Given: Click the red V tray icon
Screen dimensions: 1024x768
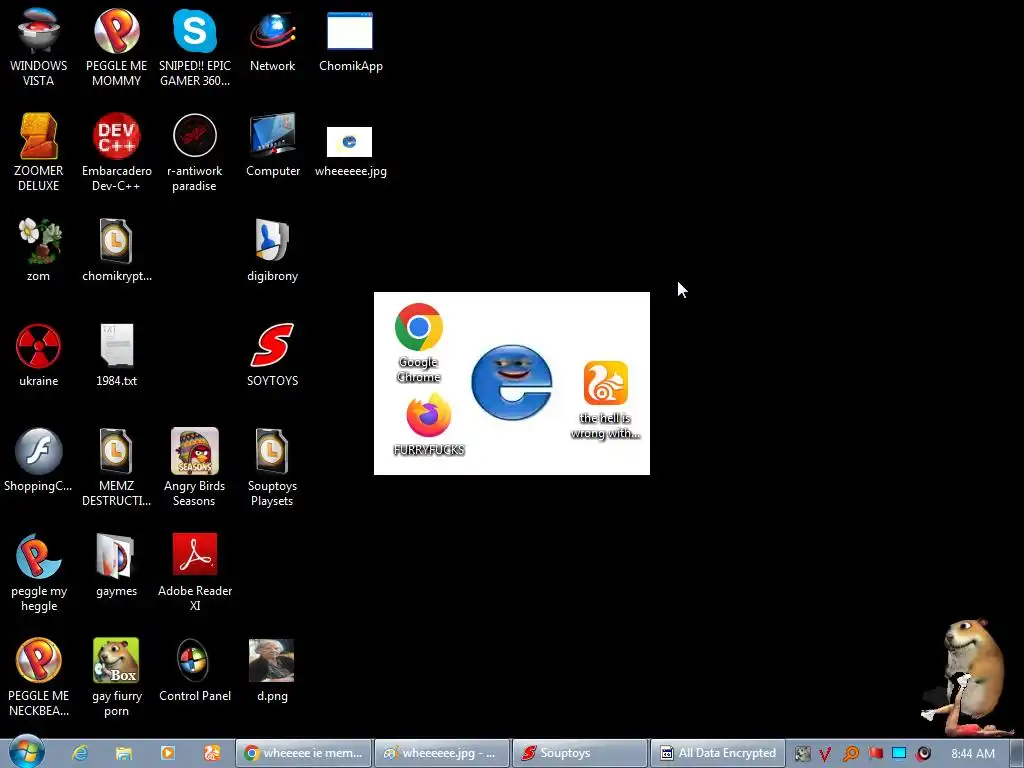Looking at the screenshot, I should (x=825, y=754).
